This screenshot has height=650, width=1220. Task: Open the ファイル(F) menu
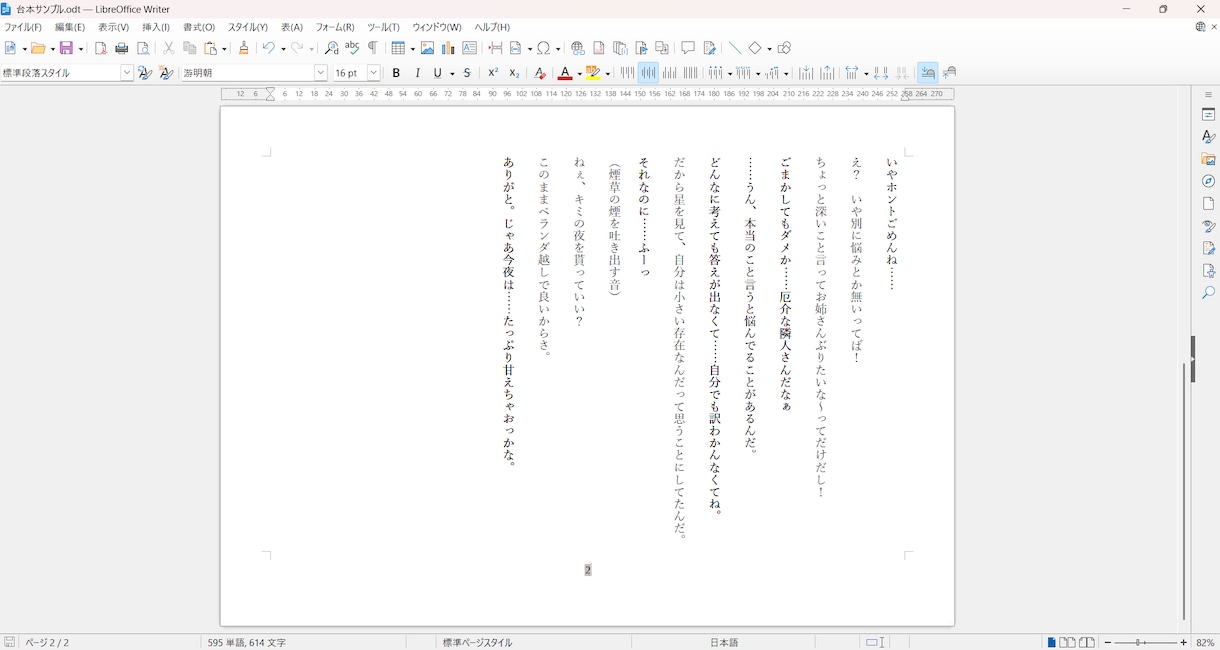[x=23, y=27]
